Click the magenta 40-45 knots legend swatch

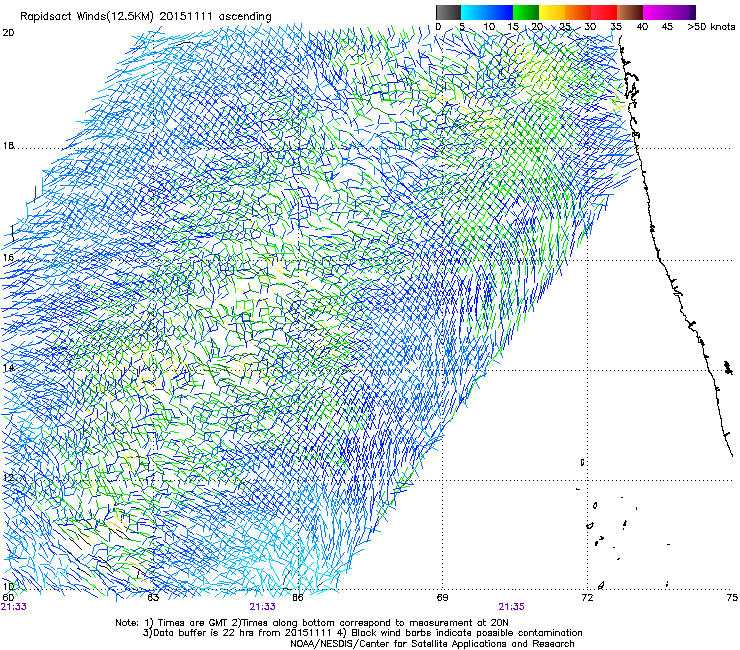coord(656,12)
